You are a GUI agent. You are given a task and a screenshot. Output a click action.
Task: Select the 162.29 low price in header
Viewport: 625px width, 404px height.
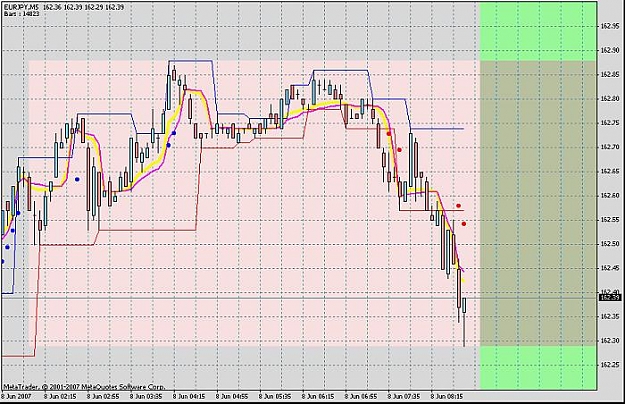click(94, 7)
